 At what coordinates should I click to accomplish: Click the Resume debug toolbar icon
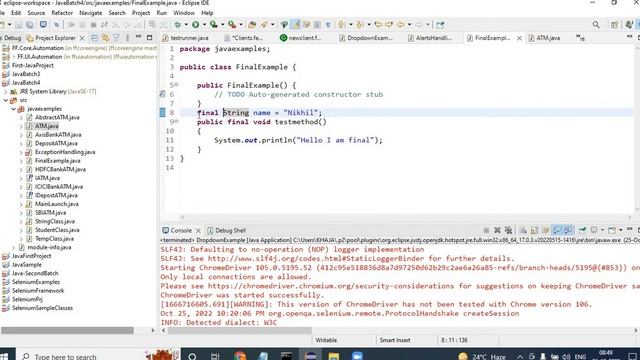pos(71,25)
